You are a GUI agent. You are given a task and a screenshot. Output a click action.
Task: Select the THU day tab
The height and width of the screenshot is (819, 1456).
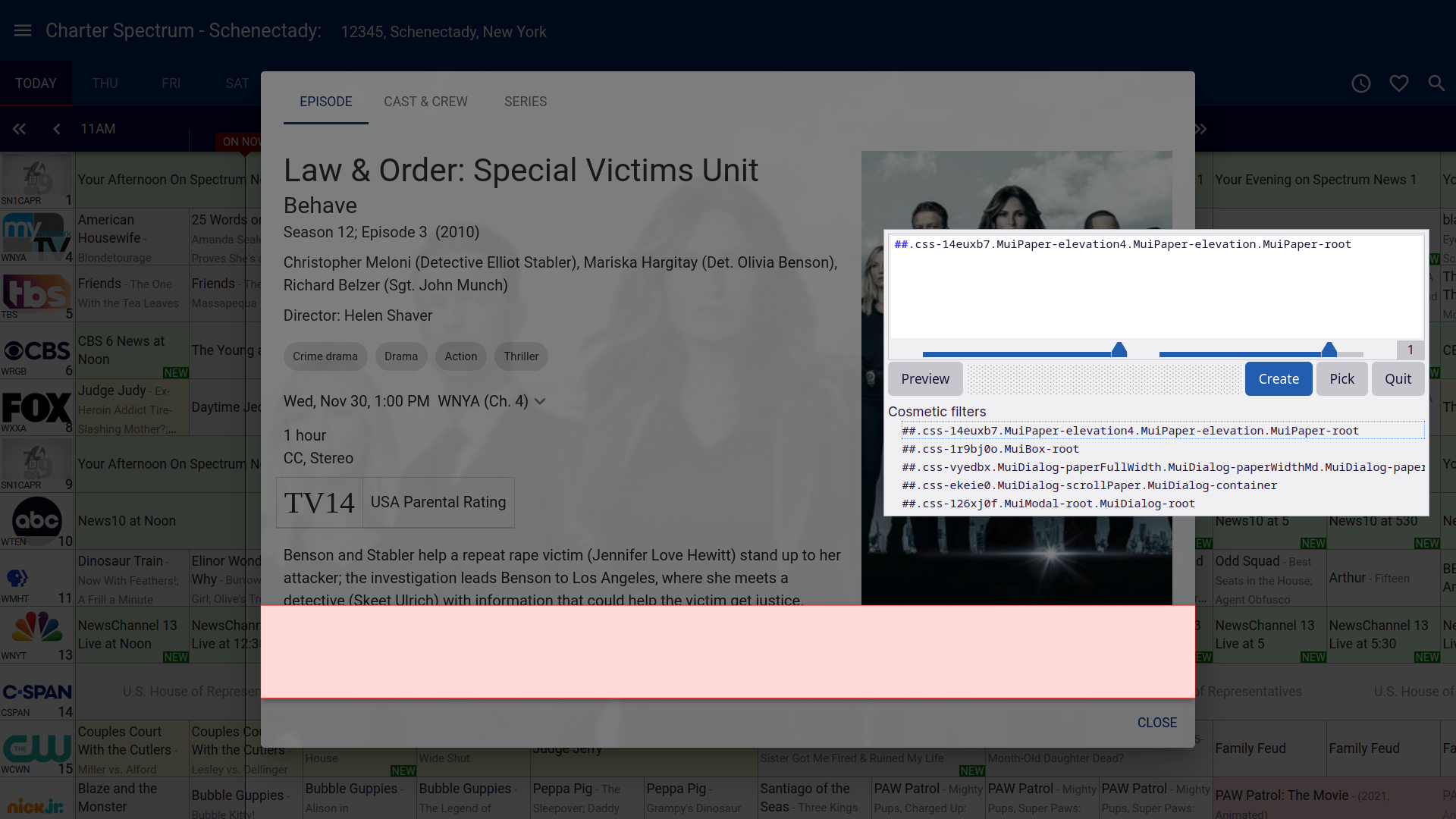[x=105, y=83]
